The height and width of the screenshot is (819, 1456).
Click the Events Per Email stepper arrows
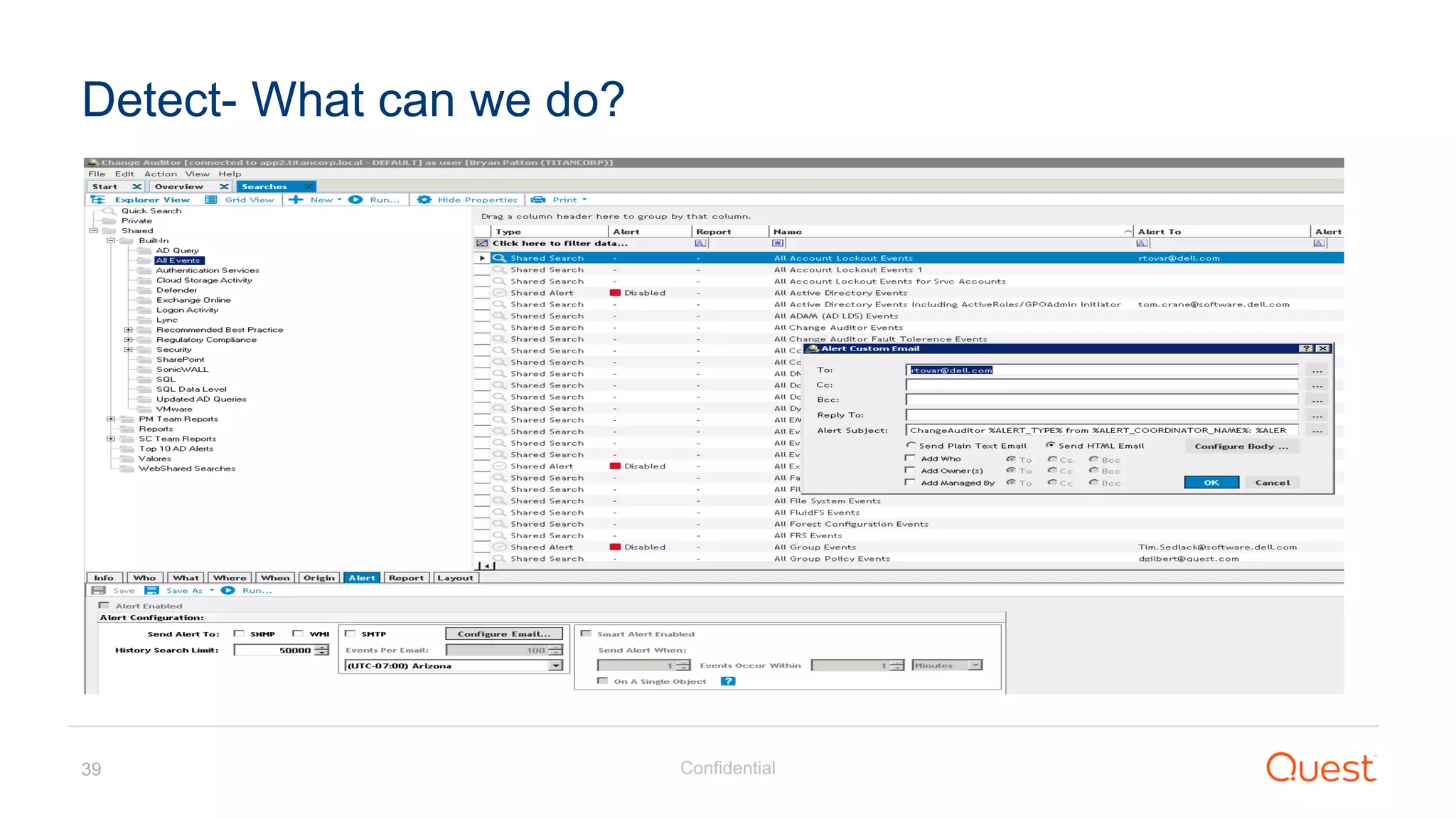tap(556, 650)
